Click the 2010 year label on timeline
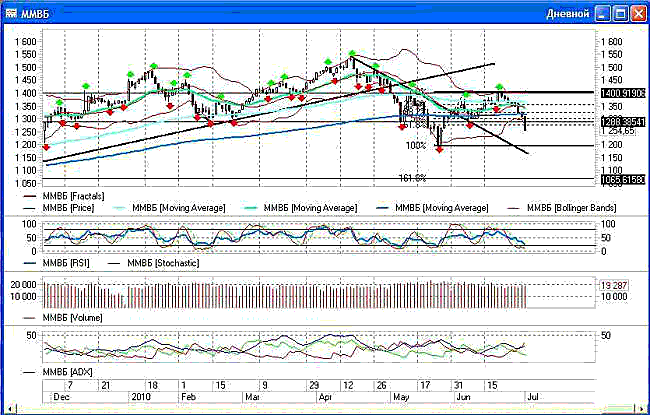The width and height of the screenshot is (650, 415). tap(142, 397)
